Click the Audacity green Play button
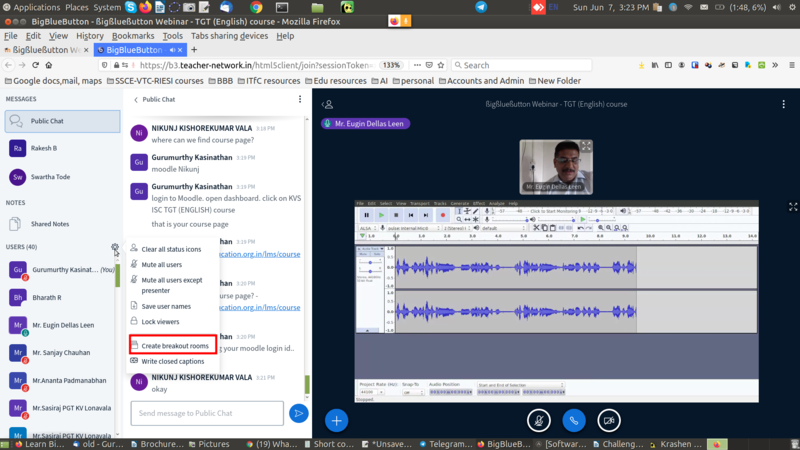 coord(381,215)
